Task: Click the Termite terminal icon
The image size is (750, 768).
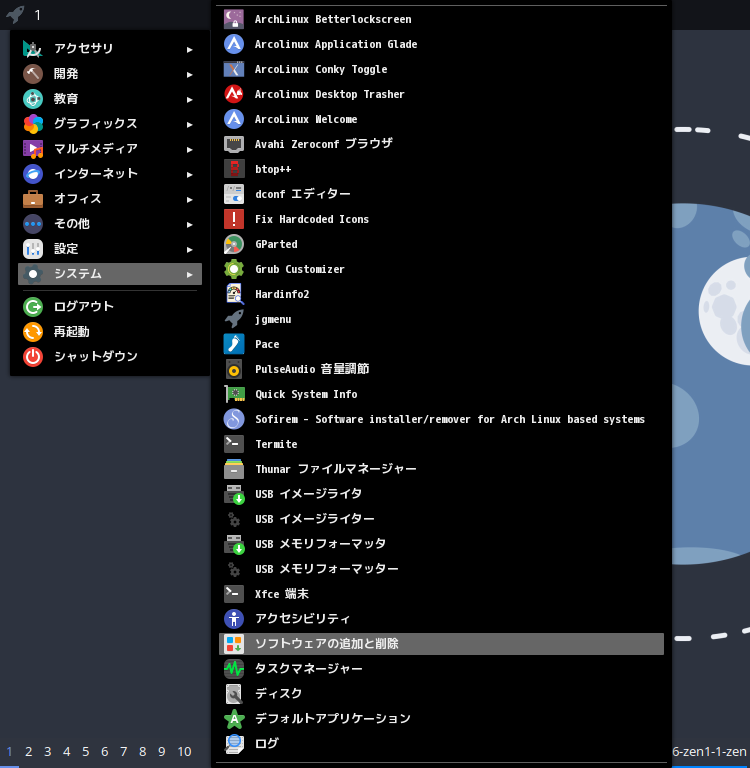Action: 234,444
